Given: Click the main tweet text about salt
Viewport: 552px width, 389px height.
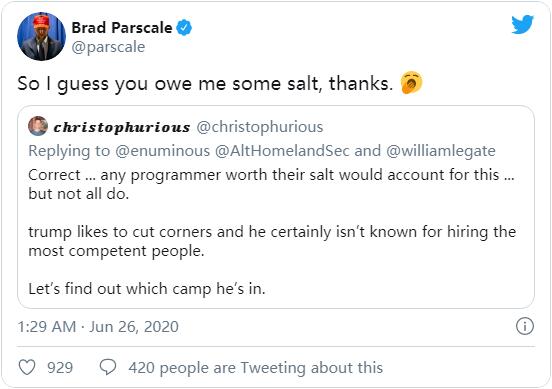Looking at the screenshot, I should [x=205, y=84].
